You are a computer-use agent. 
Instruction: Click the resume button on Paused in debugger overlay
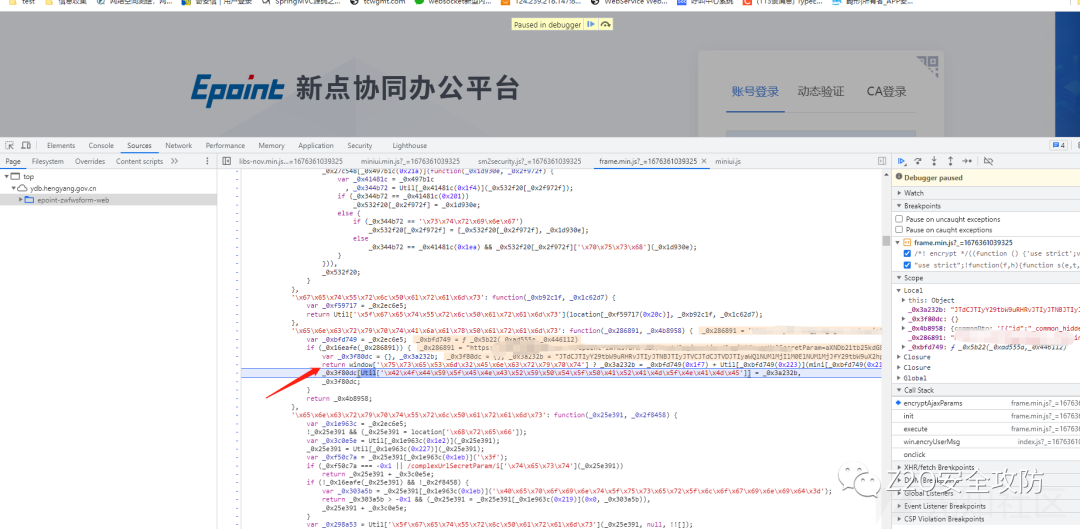pyautogui.click(x=591, y=25)
